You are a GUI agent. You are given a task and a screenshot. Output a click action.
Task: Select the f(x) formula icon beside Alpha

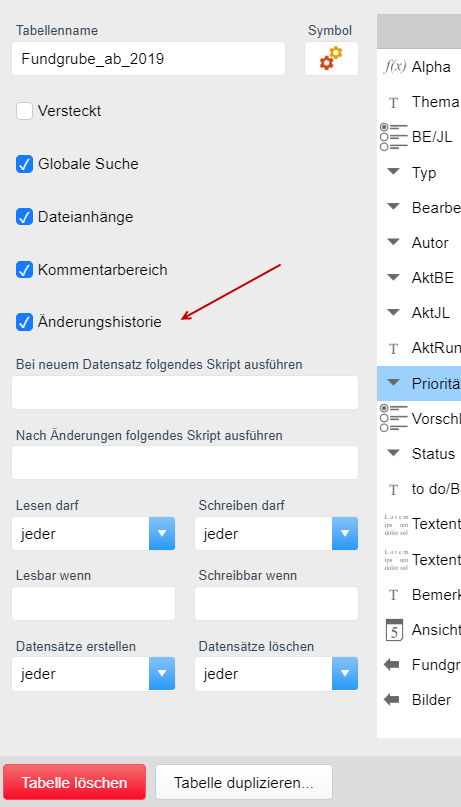tap(395, 67)
